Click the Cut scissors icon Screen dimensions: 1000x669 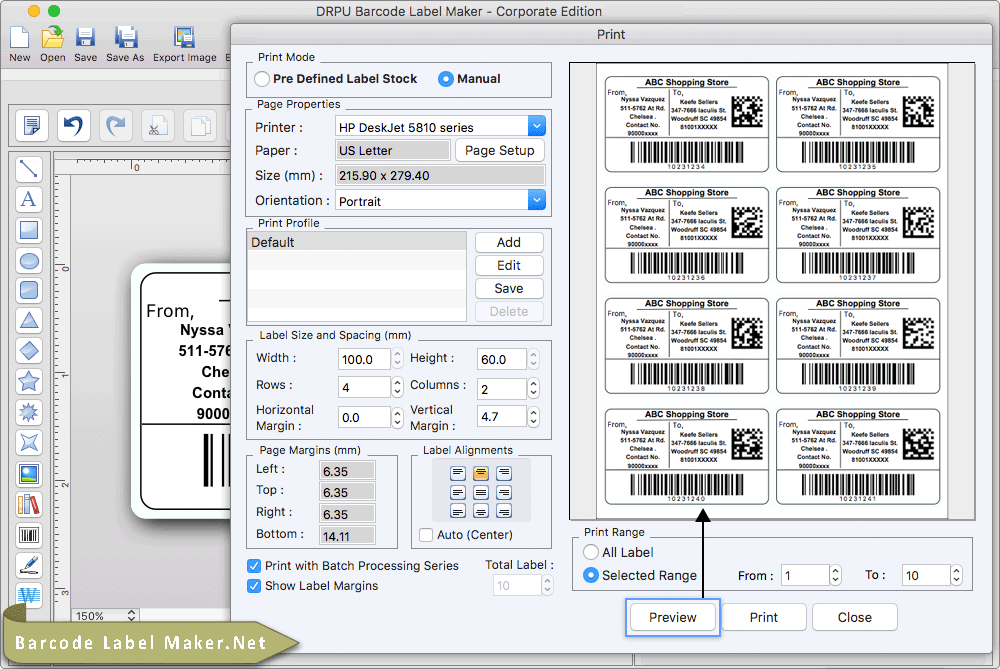(158, 125)
